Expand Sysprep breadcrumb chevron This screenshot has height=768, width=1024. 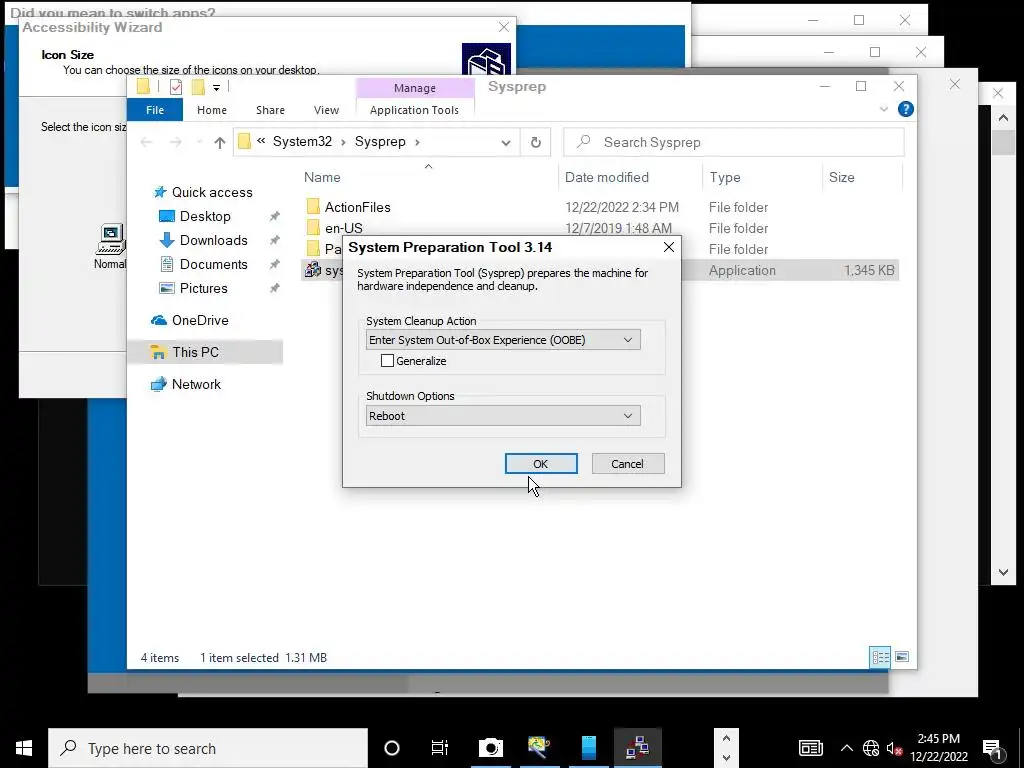417,142
